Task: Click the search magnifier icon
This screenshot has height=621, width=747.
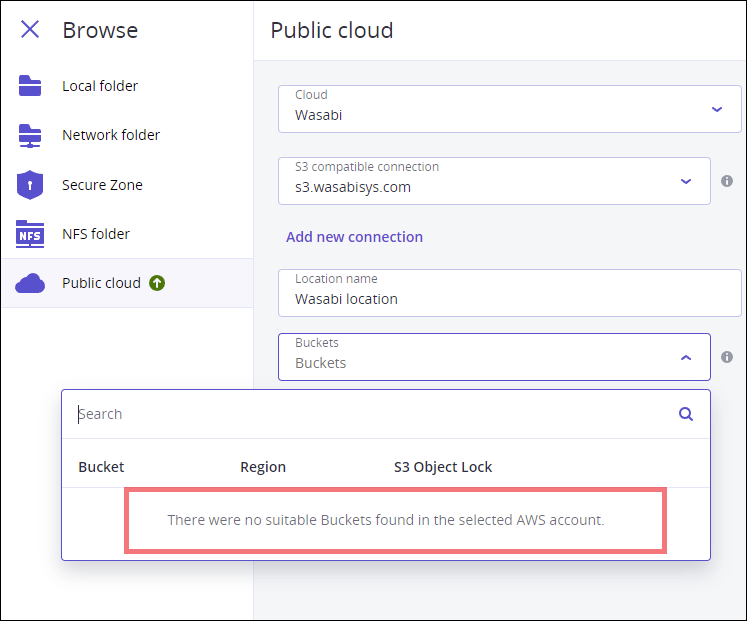Action: (686, 414)
